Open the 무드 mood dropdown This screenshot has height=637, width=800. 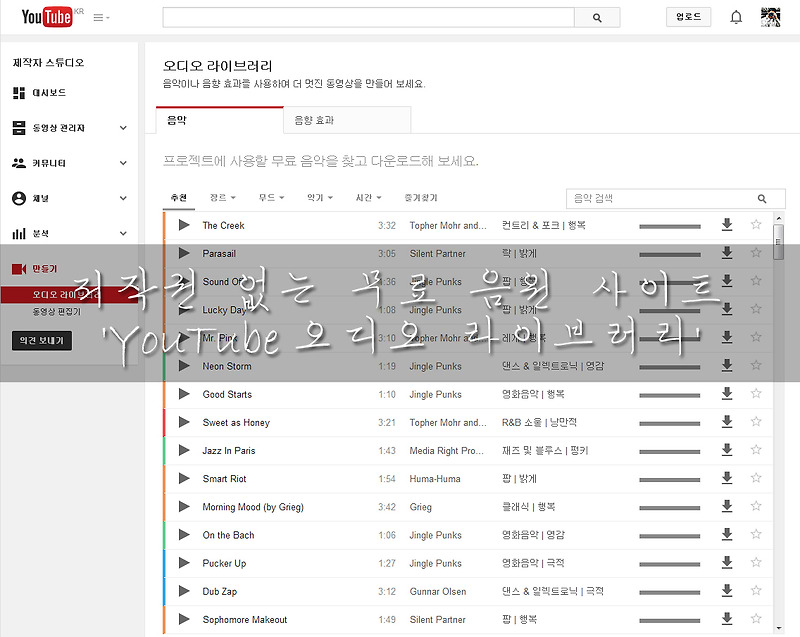coord(271,198)
